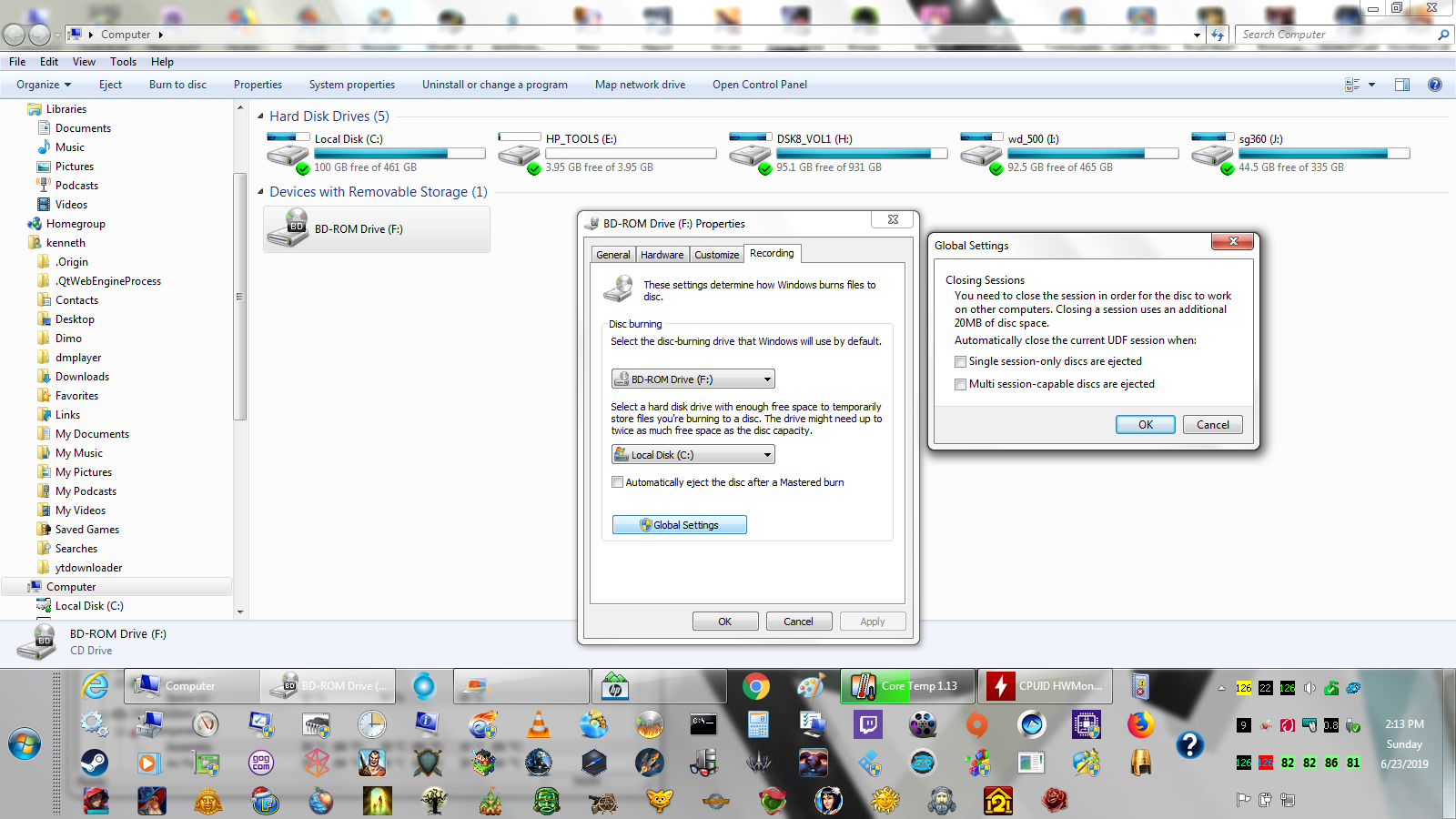Screen dimensions: 1456x819
Task: Click the Search Computer field
Action: coord(1343,35)
